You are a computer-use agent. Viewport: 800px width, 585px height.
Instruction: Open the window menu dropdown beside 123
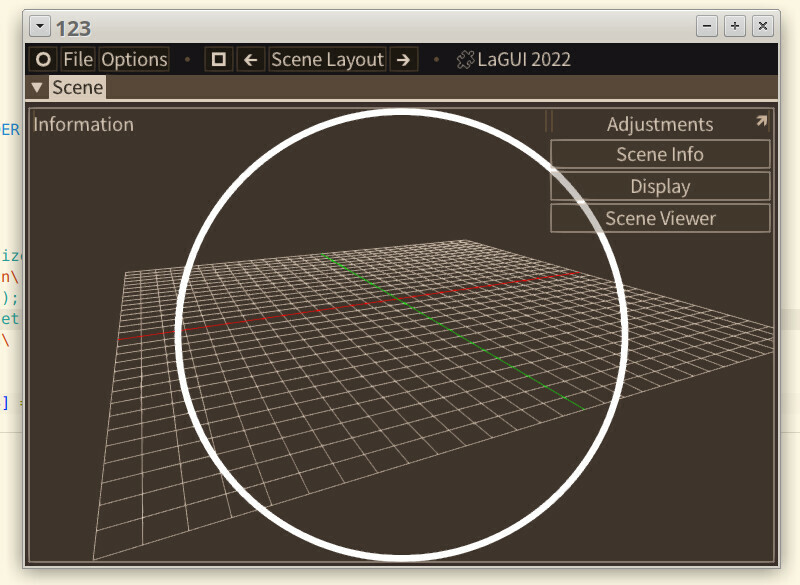click(39, 27)
